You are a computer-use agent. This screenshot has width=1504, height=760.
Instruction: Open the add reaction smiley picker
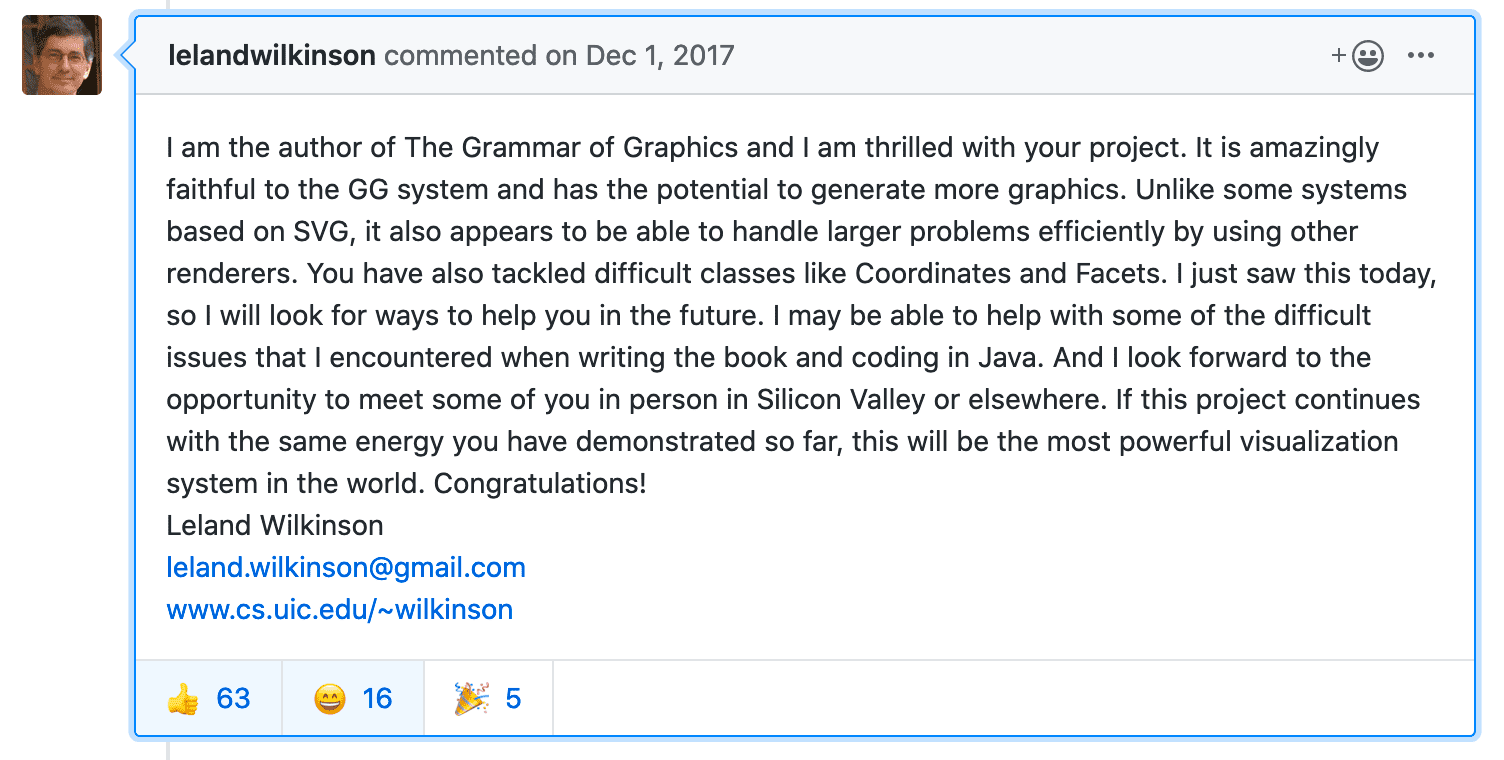coord(1358,55)
